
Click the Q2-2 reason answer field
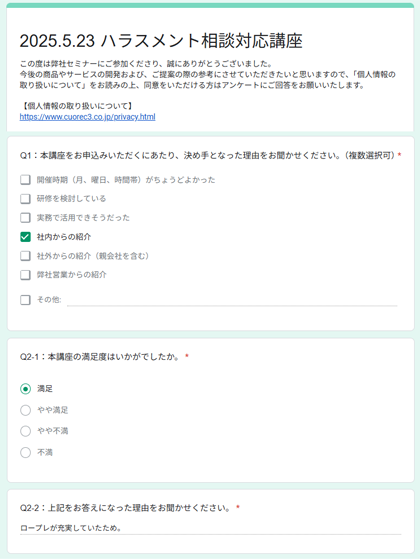pyautogui.click(x=211, y=528)
